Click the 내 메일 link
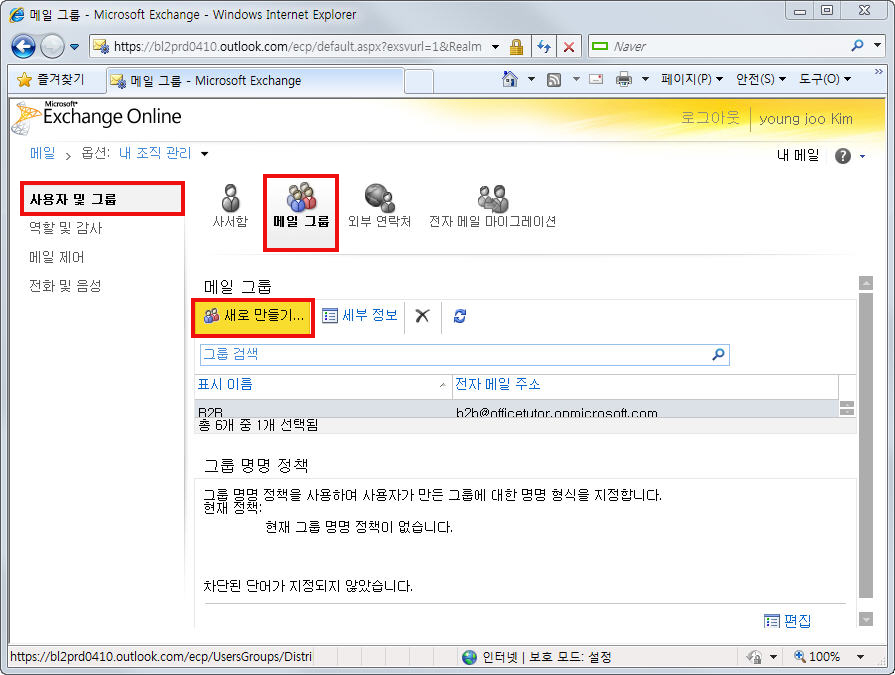 point(798,155)
